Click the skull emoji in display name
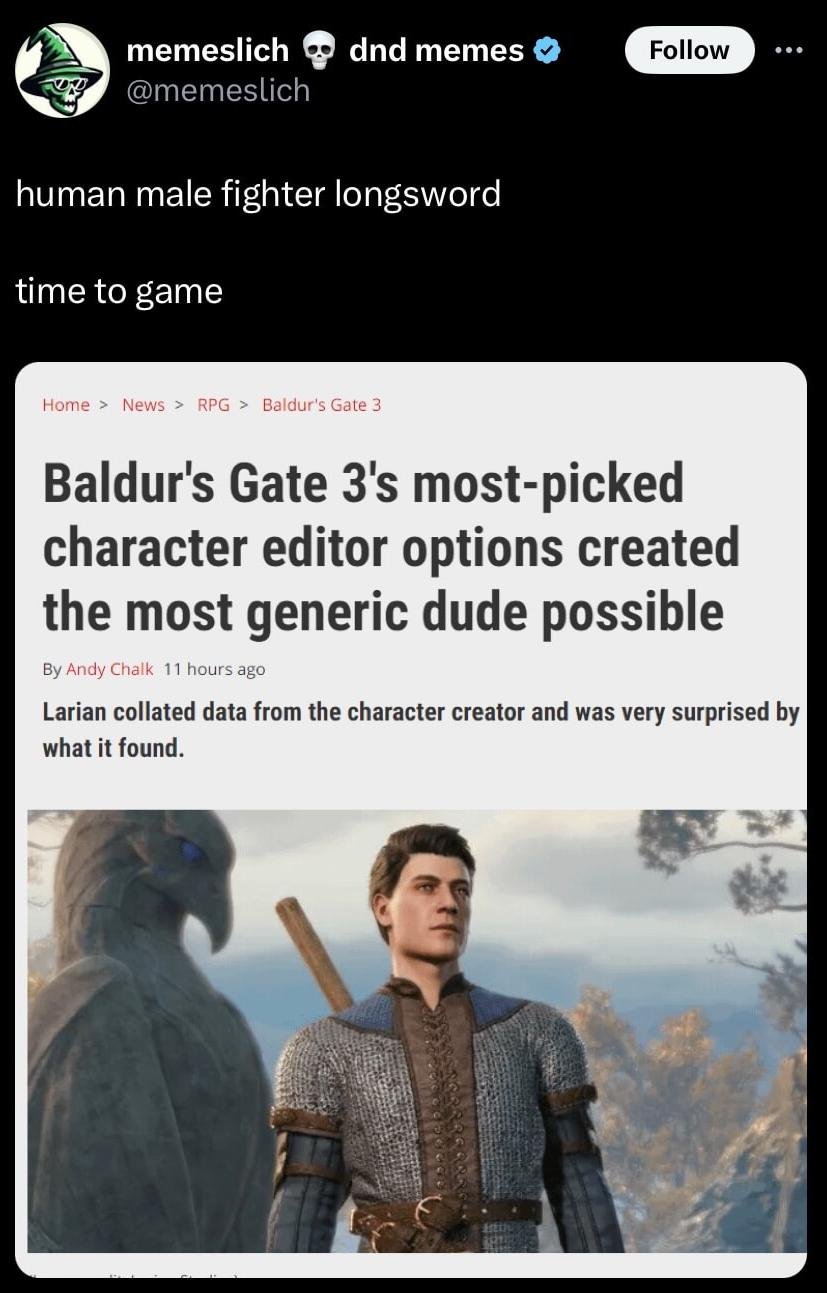This screenshot has width=827, height=1293. point(318,51)
